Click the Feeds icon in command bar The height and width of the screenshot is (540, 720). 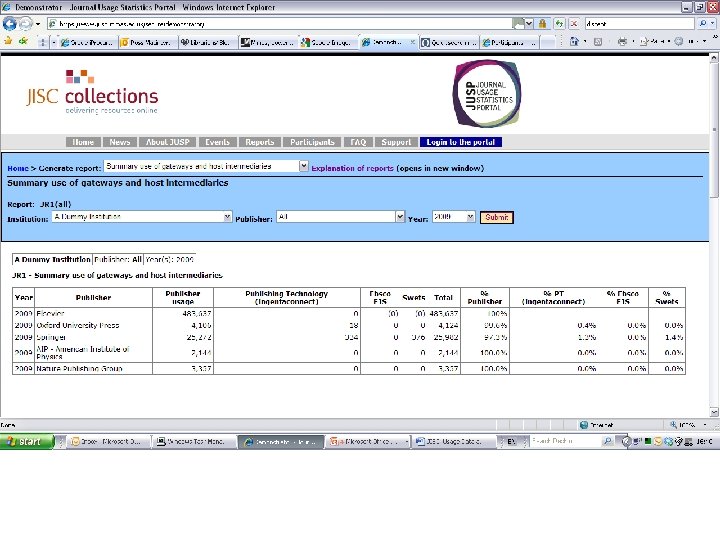(x=598, y=42)
